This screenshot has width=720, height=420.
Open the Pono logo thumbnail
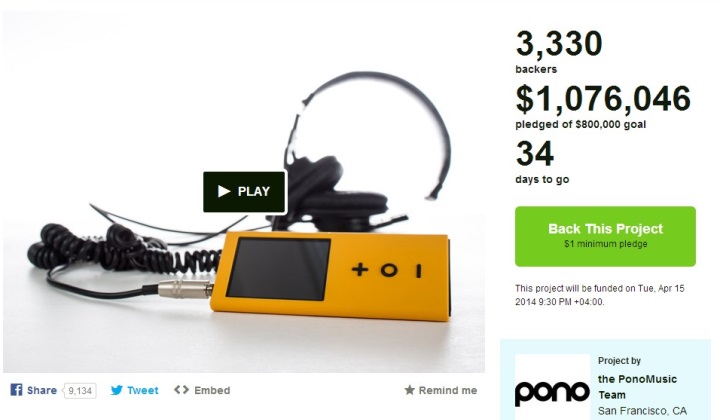click(552, 386)
